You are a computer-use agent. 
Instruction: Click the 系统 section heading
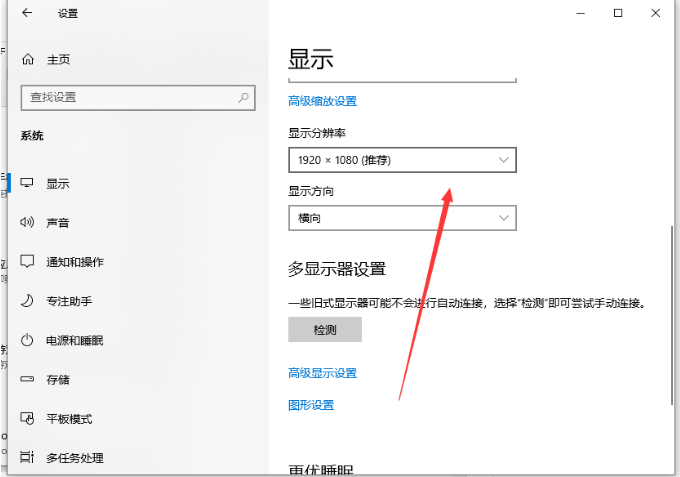32,136
